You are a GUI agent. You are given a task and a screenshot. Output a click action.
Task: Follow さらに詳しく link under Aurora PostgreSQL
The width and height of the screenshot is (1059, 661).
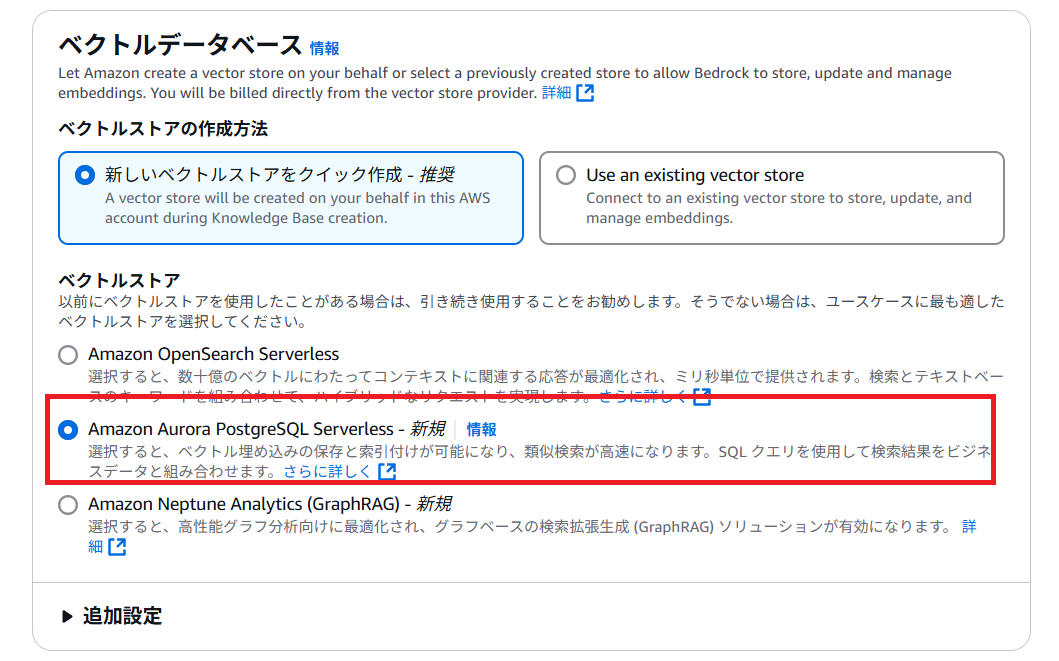click(327, 471)
